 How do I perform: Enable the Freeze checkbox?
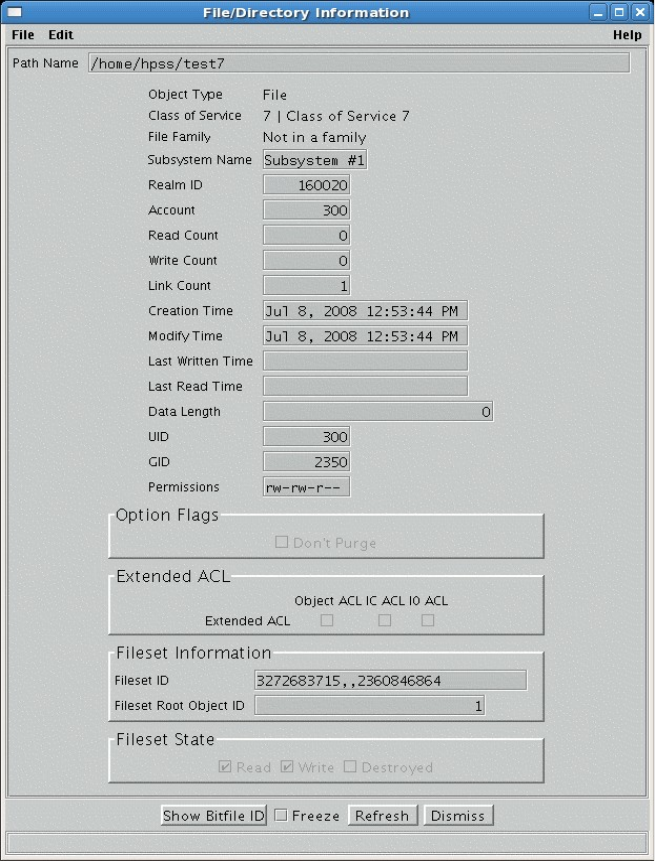pos(281,815)
